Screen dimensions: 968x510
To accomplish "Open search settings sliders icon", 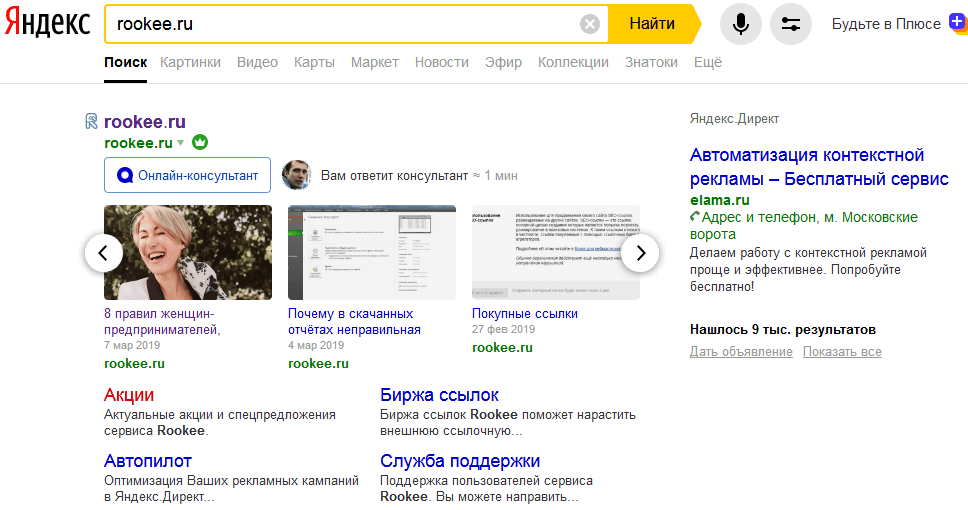I will coord(791,24).
